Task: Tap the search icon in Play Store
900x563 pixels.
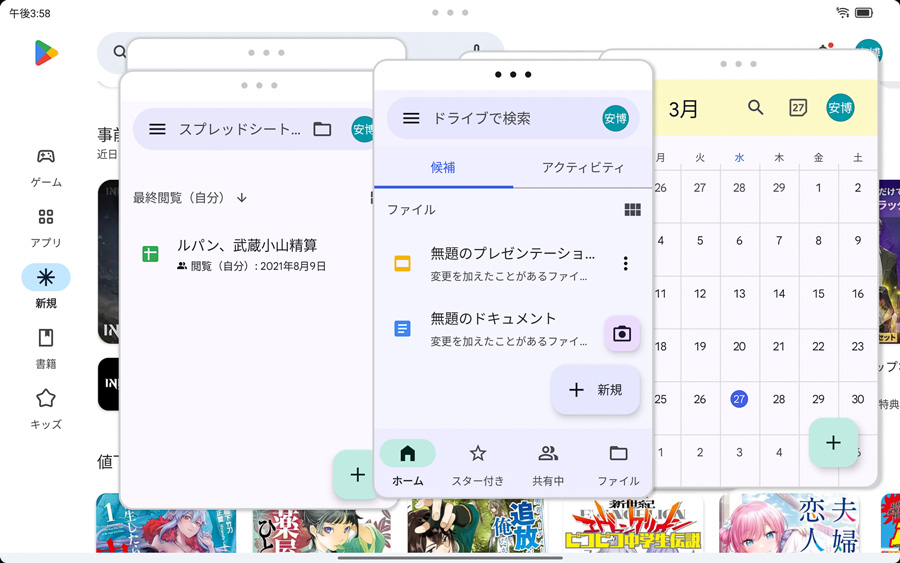Action: tap(119, 52)
